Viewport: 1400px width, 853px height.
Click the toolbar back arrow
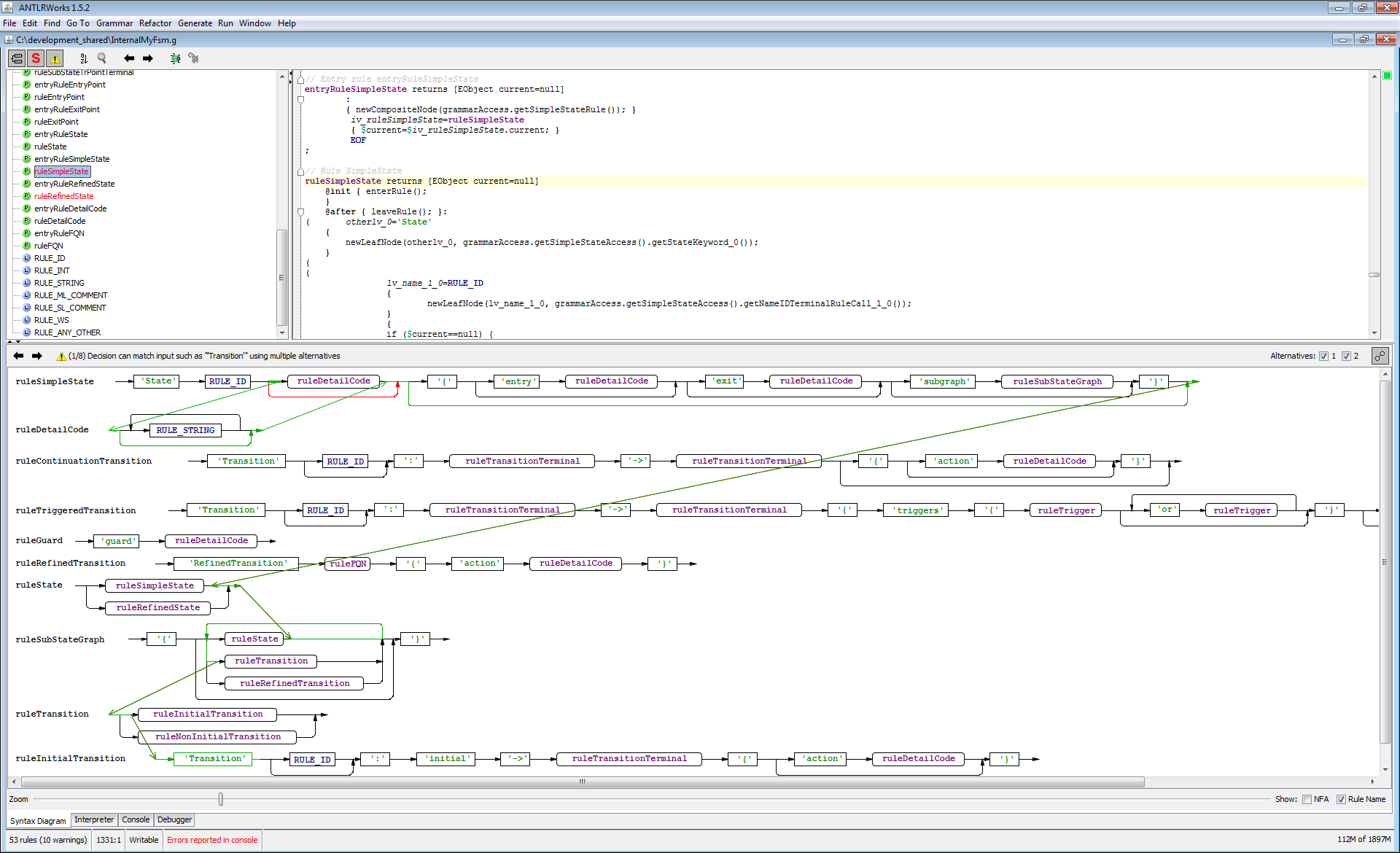[x=129, y=58]
